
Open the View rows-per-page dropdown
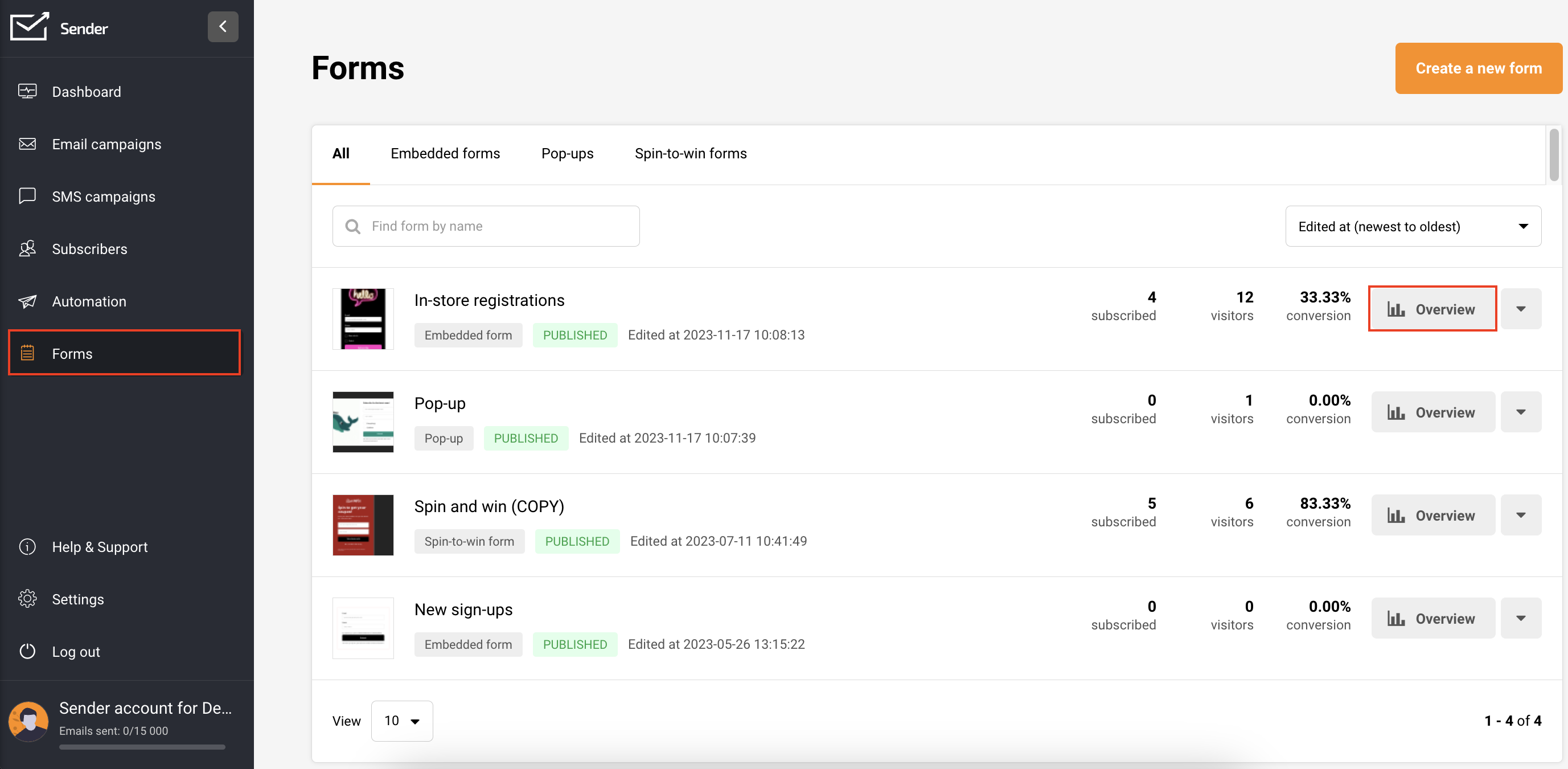click(402, 721)
